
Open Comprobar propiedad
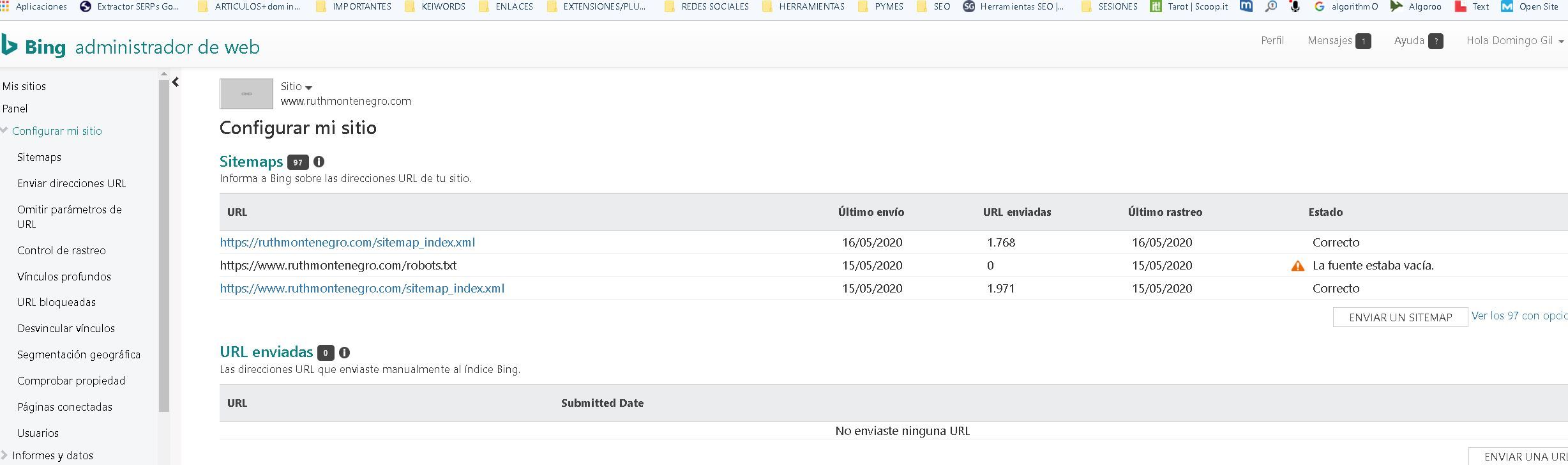pos(71,381)
